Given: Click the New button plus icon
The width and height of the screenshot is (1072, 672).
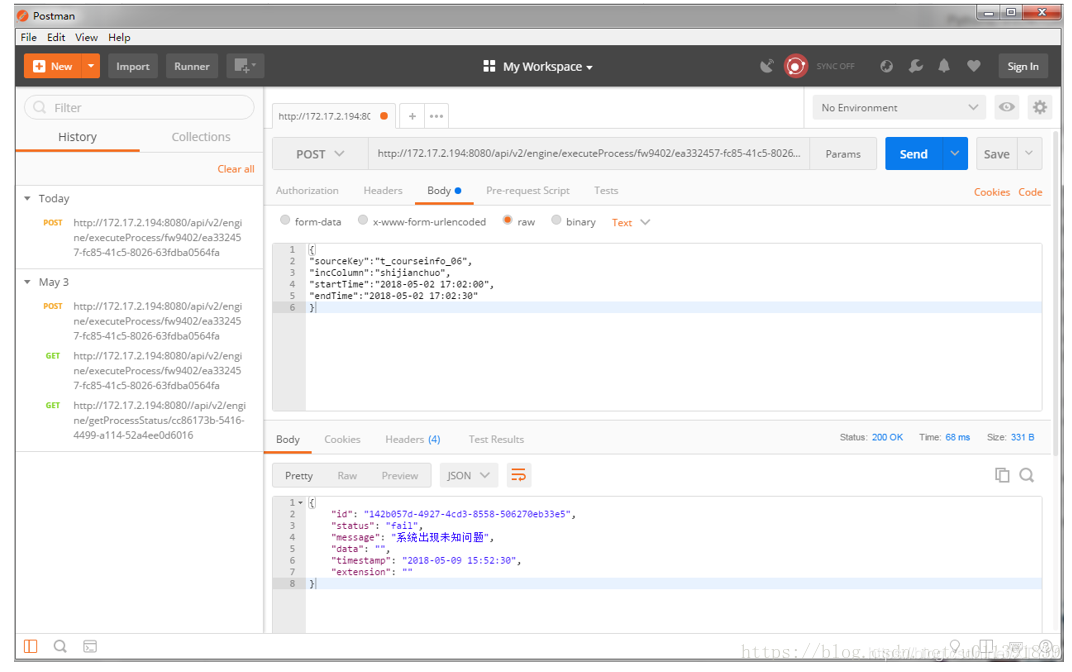Looking at the screenshot, I should [39, 66].
